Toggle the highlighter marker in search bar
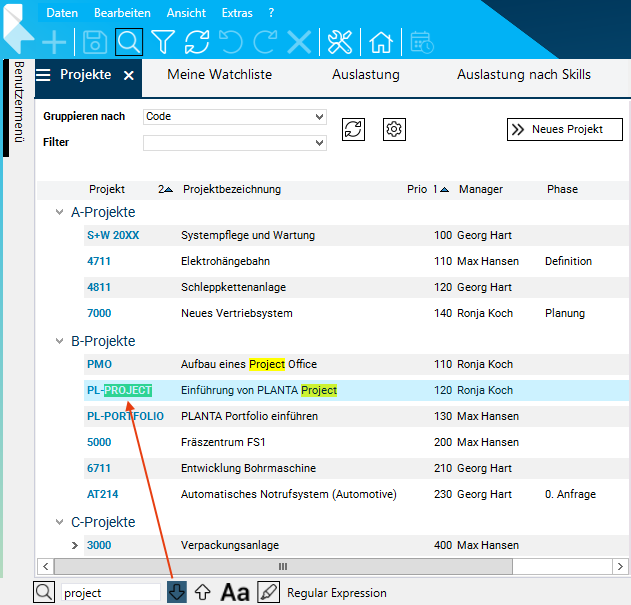Image resolution: width=631 pixels, height=605 pixels. [268, 592]
